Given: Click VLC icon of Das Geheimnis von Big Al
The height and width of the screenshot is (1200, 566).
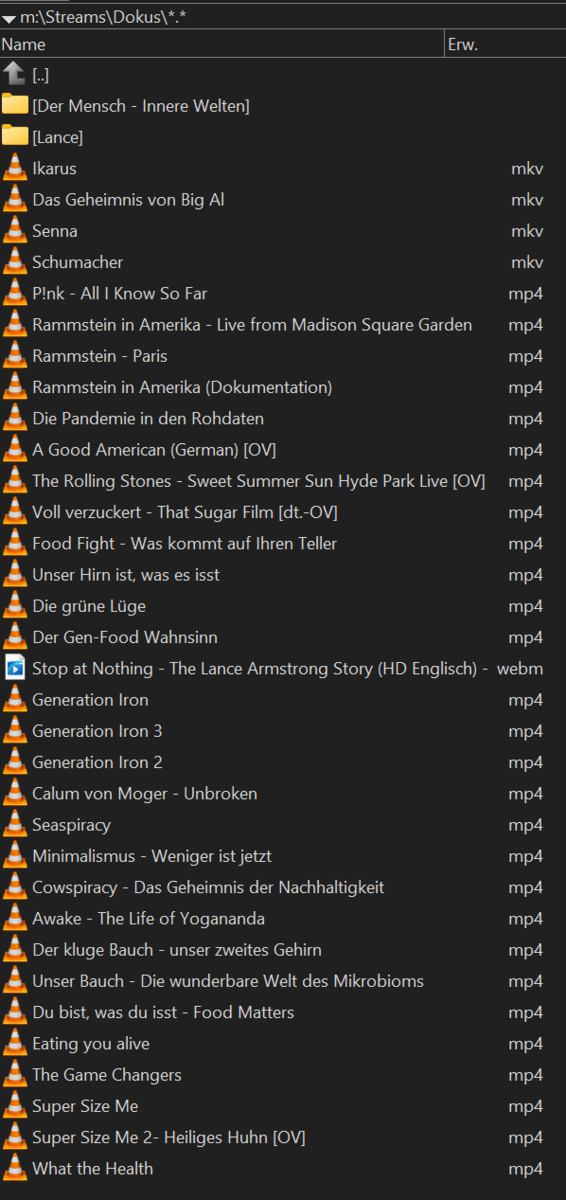Looking at the screenshot, I should tap(15, 199).
